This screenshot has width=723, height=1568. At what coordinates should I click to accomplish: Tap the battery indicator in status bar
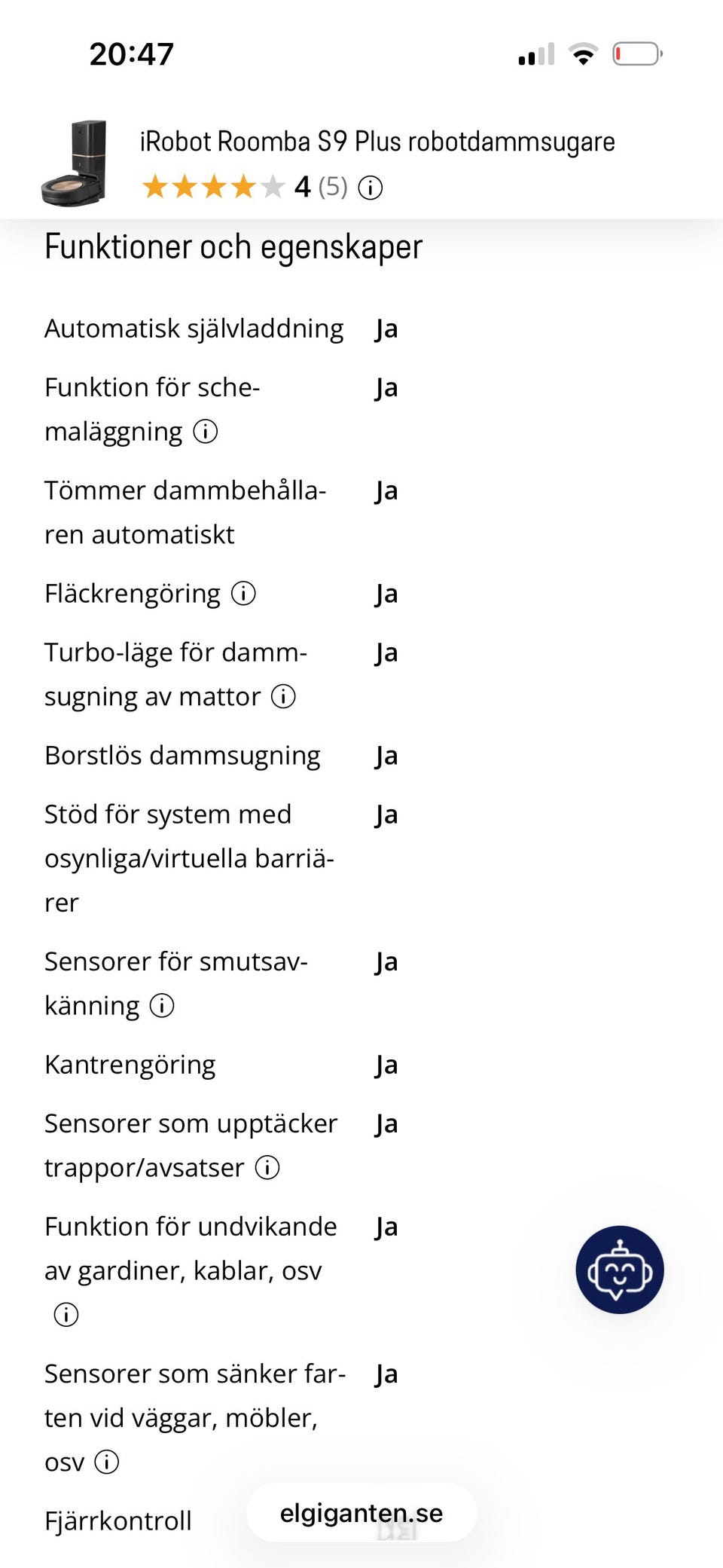pyautogui.click(x=637, y=54)
